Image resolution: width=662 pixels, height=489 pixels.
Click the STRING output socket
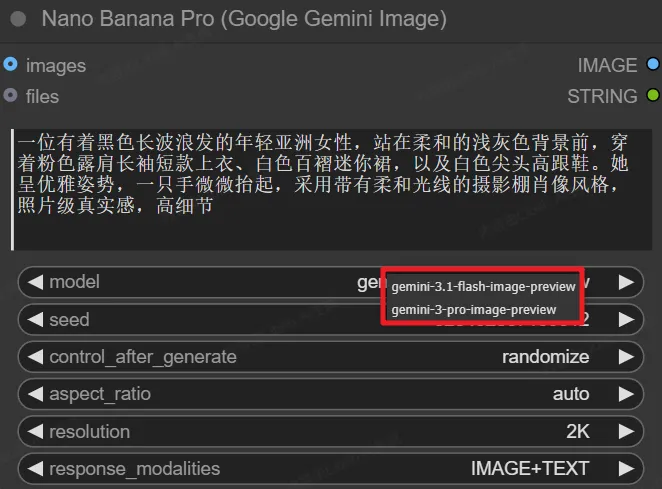click(x=652, y=96)
